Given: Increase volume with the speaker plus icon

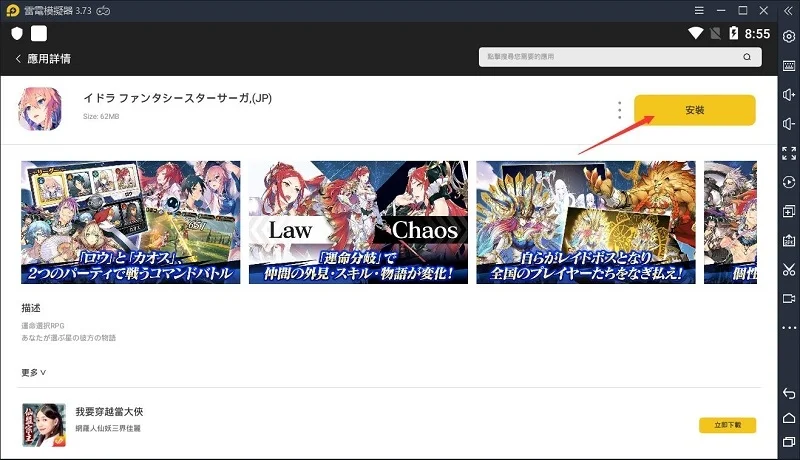Looking at the screenshot, I should pyautogui.click(x=789, y=94).
